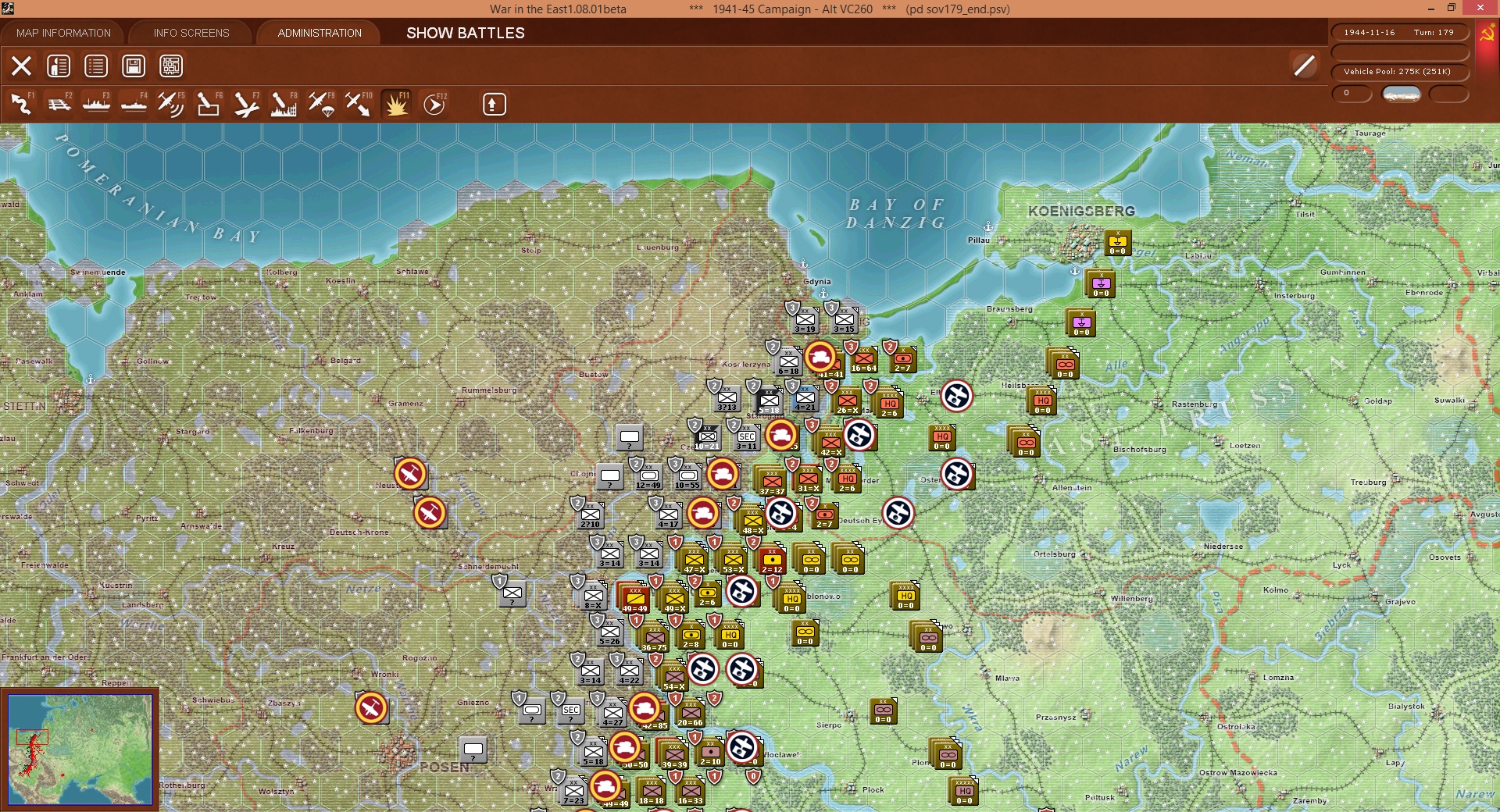
Task: Click the weather cloud indicator
Action: [x=1402, y=94]
